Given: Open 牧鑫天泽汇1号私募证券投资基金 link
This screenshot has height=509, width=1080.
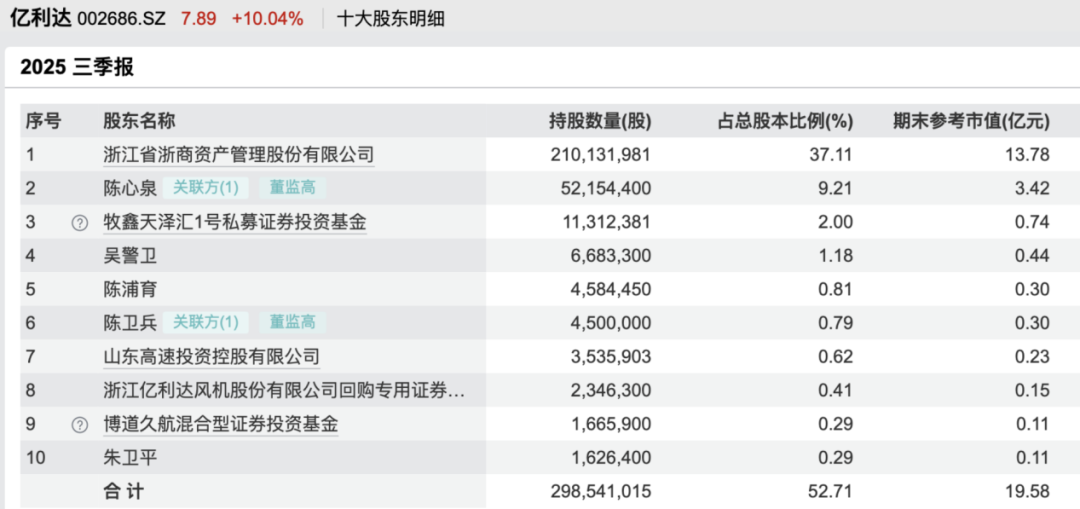Looking at the screenshot, I should tap(235, 222).
